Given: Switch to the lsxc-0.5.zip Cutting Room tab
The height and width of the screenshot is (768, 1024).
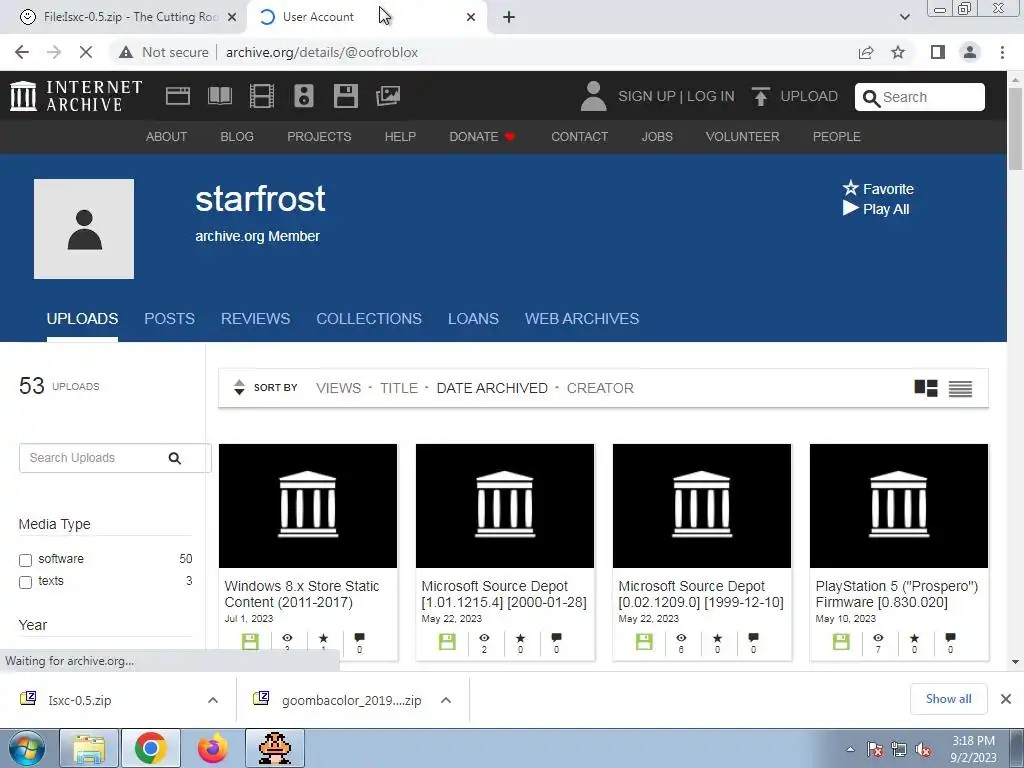Looking at the screenshot, I should tap(123, 17).
